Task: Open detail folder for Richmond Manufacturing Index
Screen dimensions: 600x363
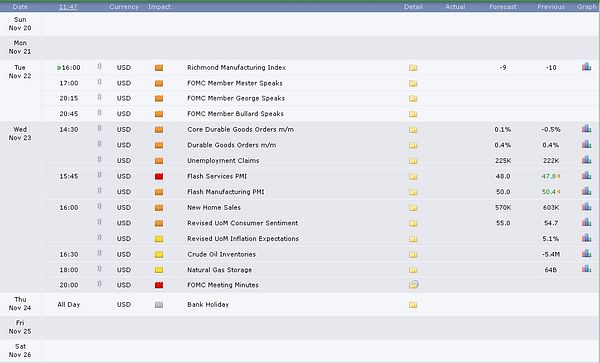Action: coord(413,68)
